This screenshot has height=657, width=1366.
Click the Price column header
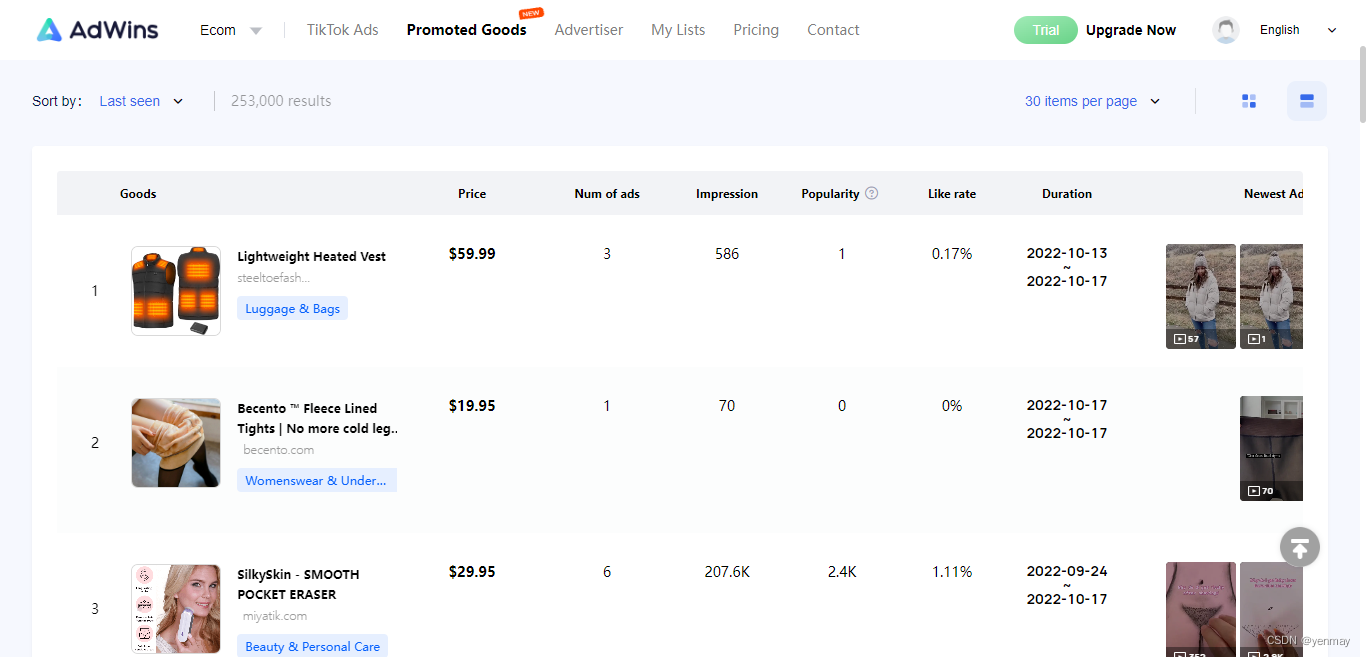(x=472, y=194)
